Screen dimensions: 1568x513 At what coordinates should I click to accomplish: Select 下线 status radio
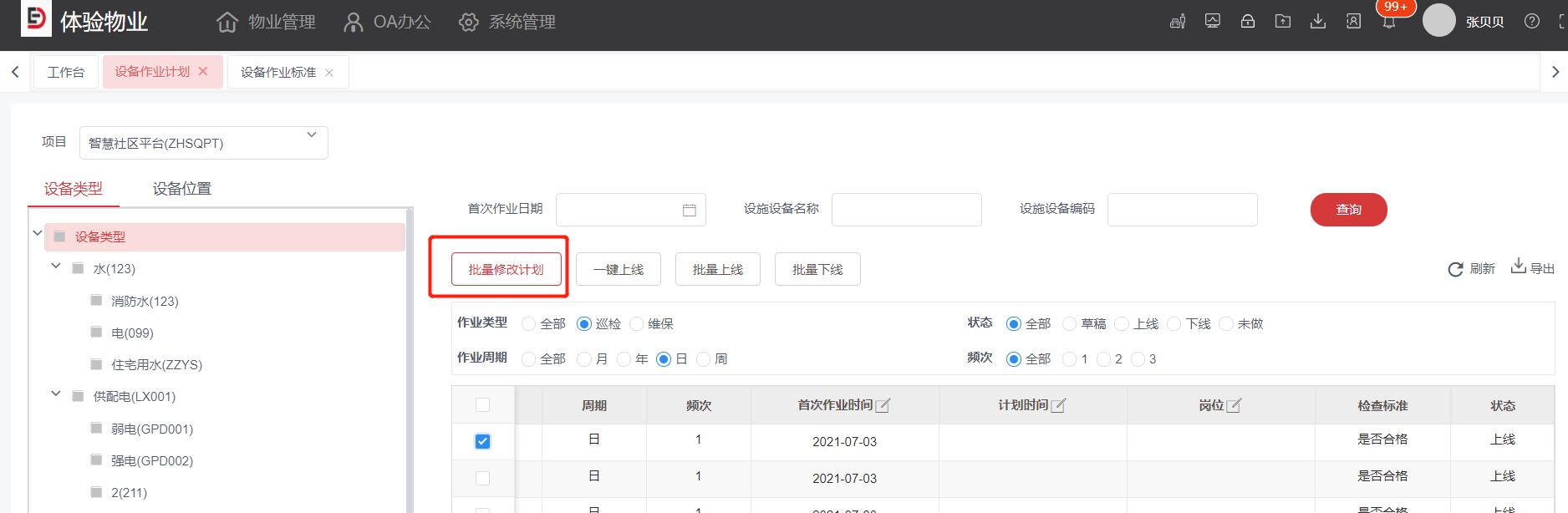pos(1174,324)
